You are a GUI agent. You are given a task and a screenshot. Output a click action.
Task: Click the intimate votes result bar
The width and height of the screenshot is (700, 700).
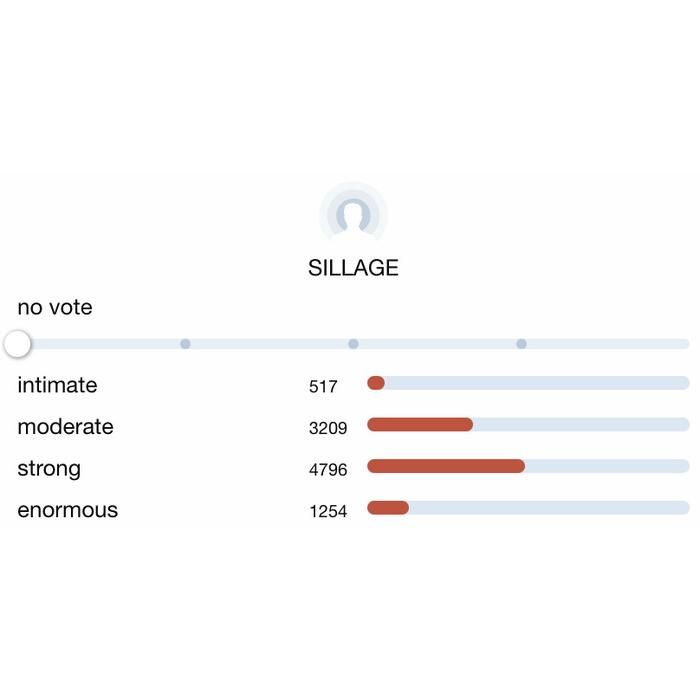coord(528,383)
